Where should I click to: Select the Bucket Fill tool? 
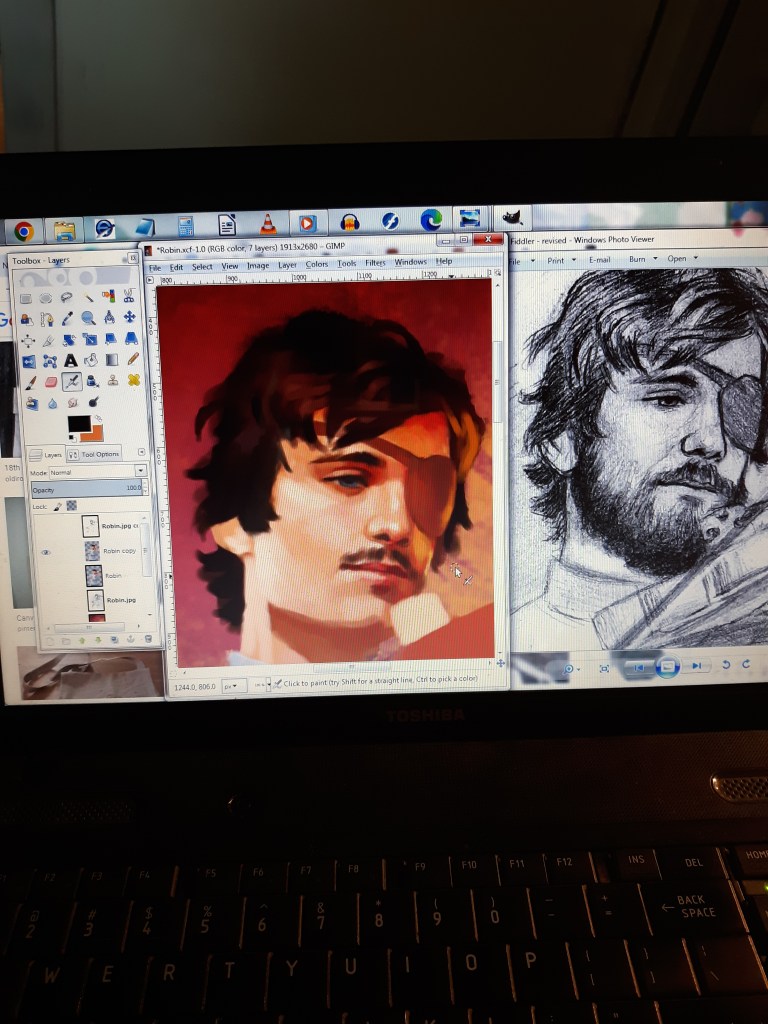click(x=91, y=360)
